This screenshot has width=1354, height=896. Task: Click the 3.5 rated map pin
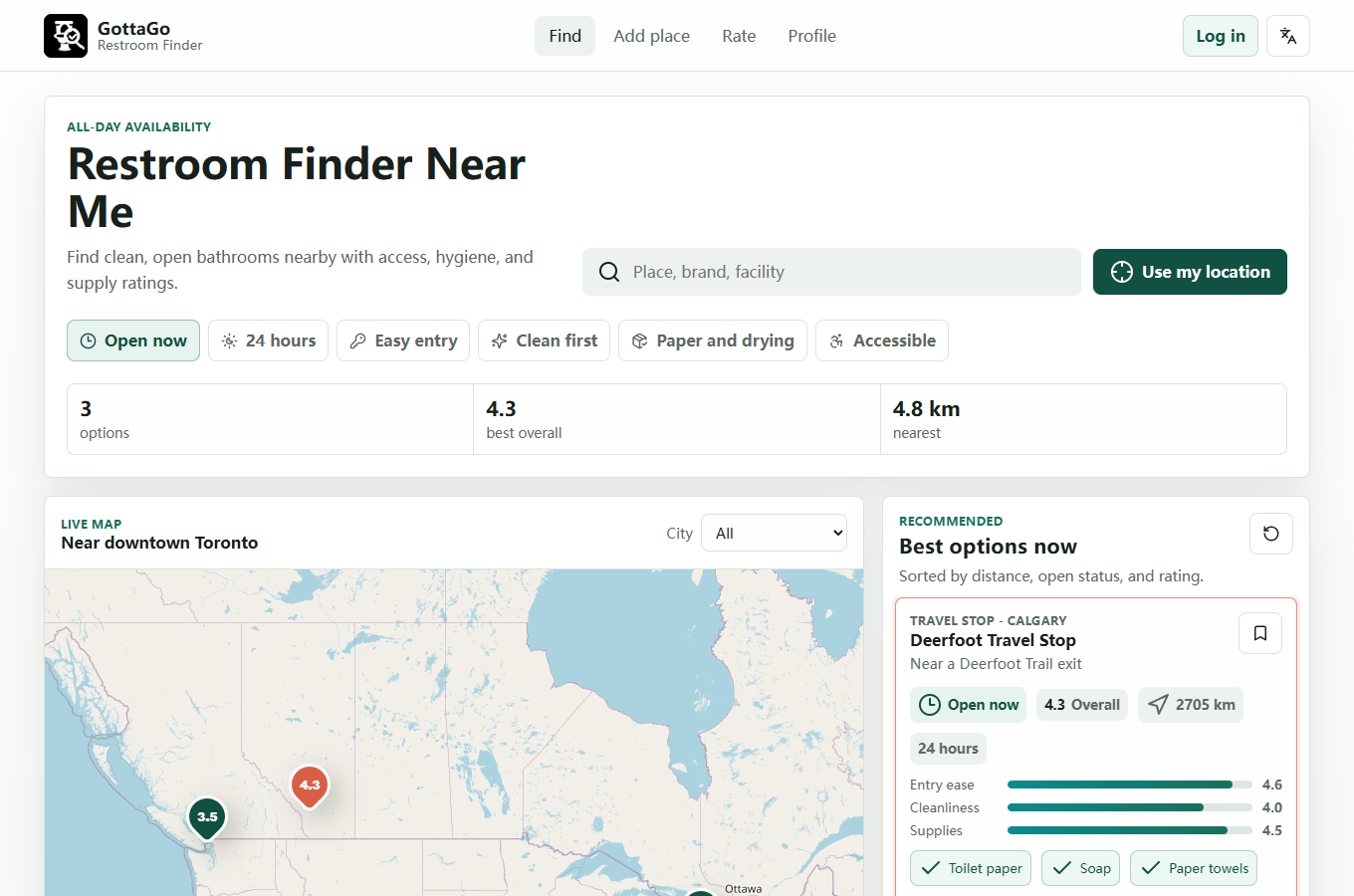207,818
